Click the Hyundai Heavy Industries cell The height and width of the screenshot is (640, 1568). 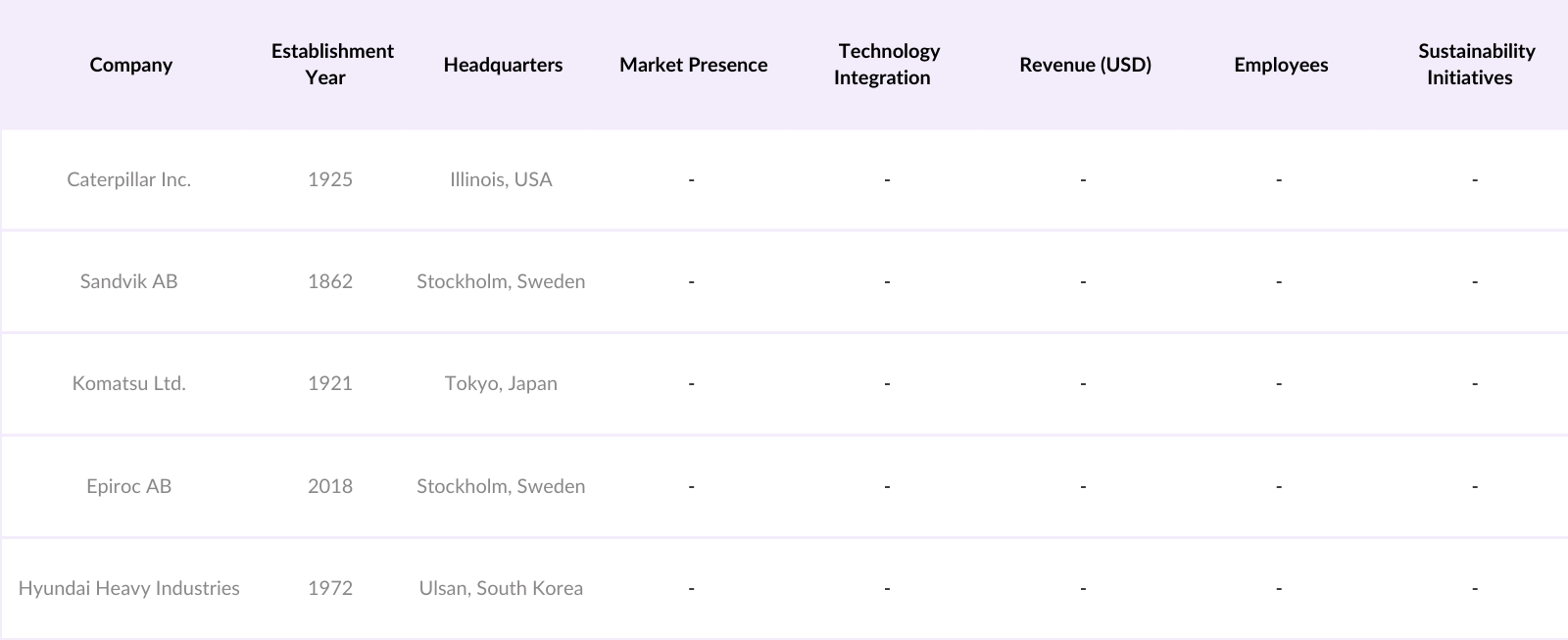pyautogui.click(x=129, y=588)
